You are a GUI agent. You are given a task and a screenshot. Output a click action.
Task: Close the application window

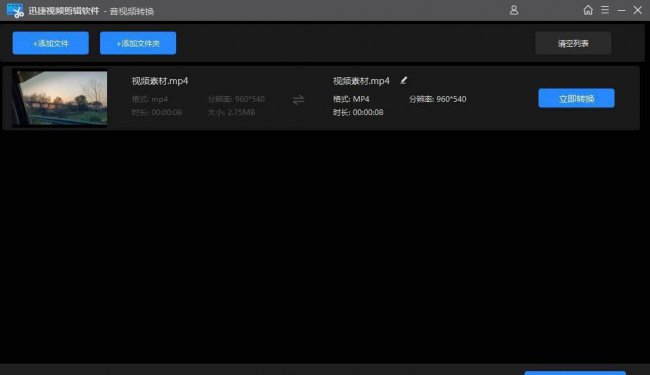(638, 10)
